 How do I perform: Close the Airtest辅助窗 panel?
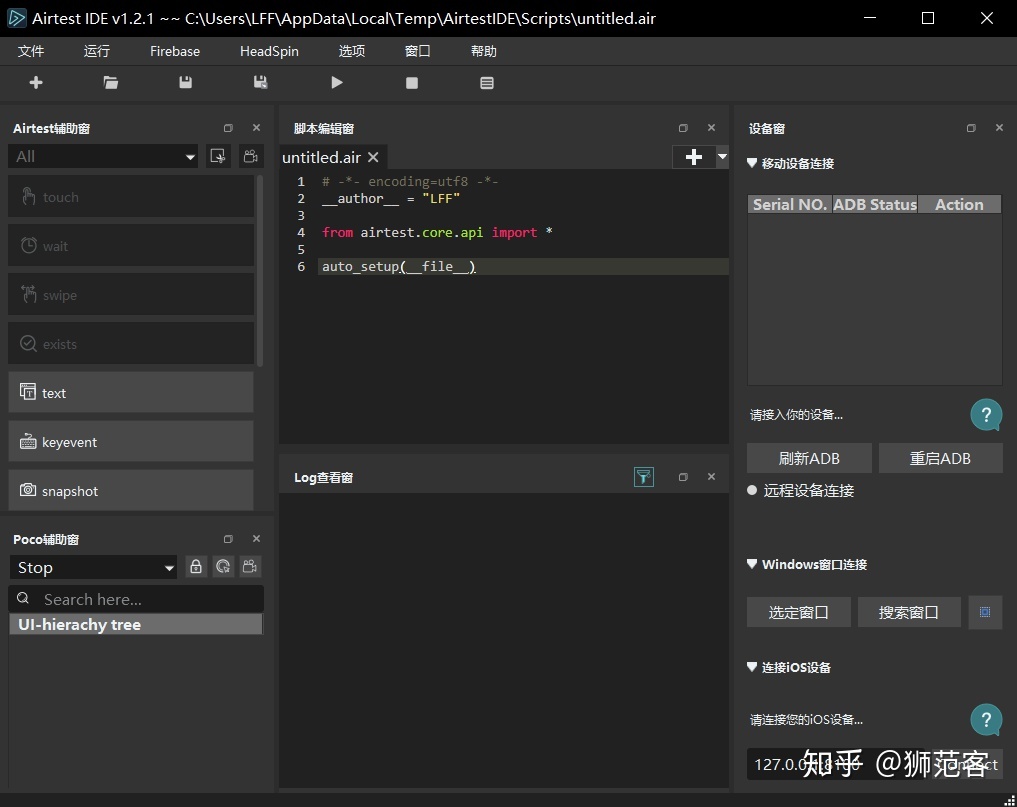(x=256, y=128)
